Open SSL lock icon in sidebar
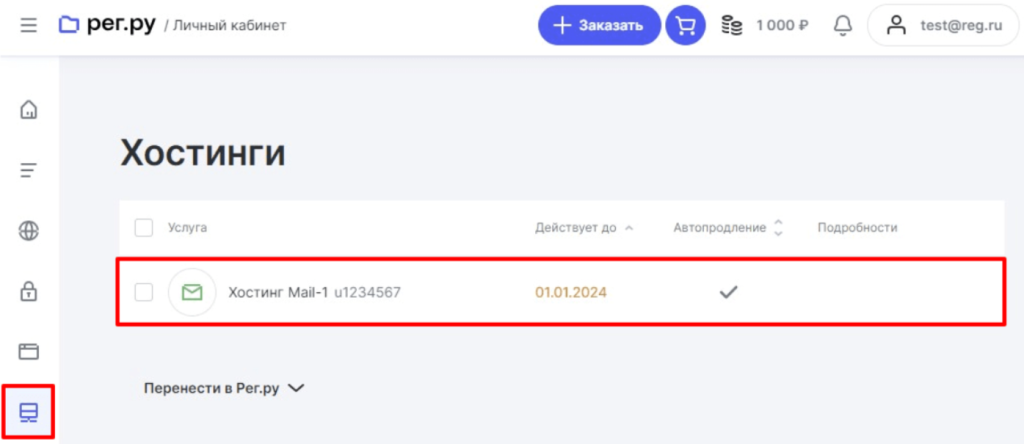Image resolution: width=1024 pixels, height=444 pixels. (x=29, y=291)
